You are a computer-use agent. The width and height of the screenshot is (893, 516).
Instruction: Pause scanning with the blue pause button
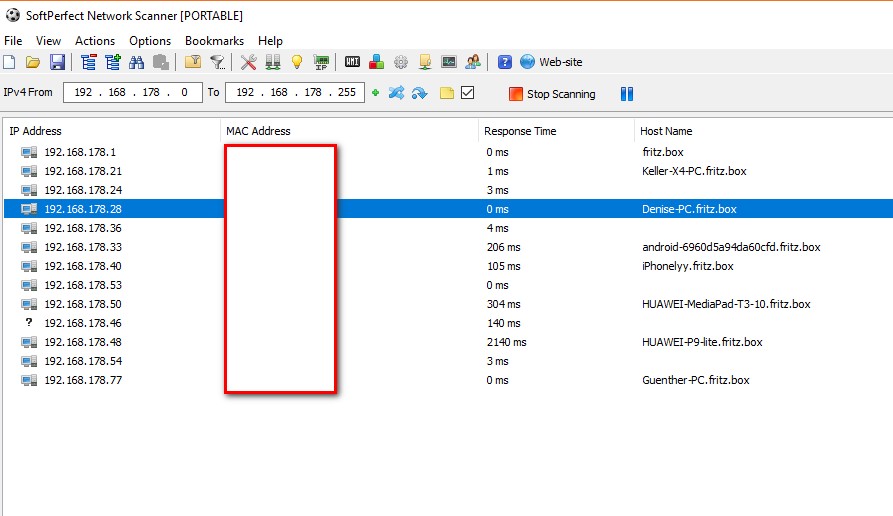[627, 94]
